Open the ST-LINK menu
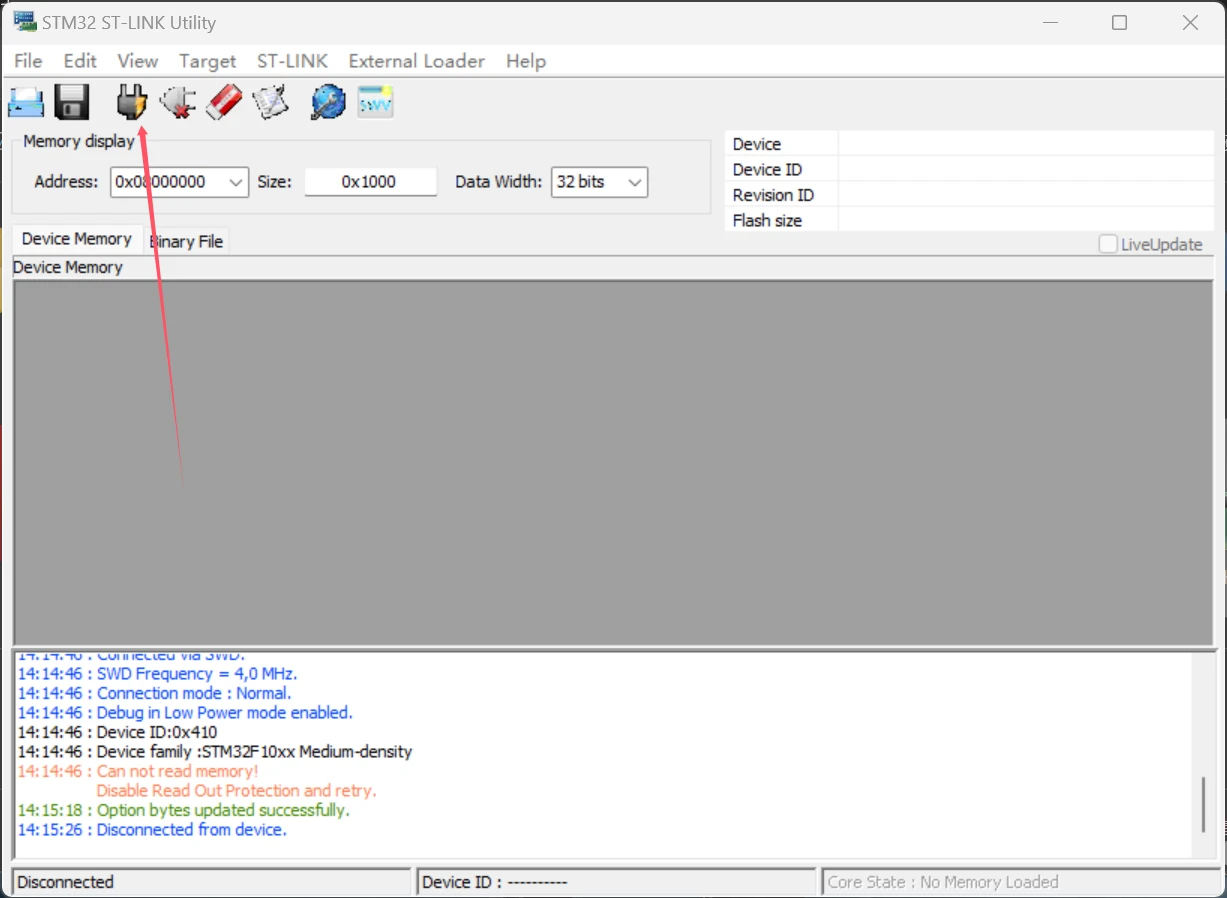This screenshot has width=1227, height=898. pyautogui.click(x=292, y=61)
